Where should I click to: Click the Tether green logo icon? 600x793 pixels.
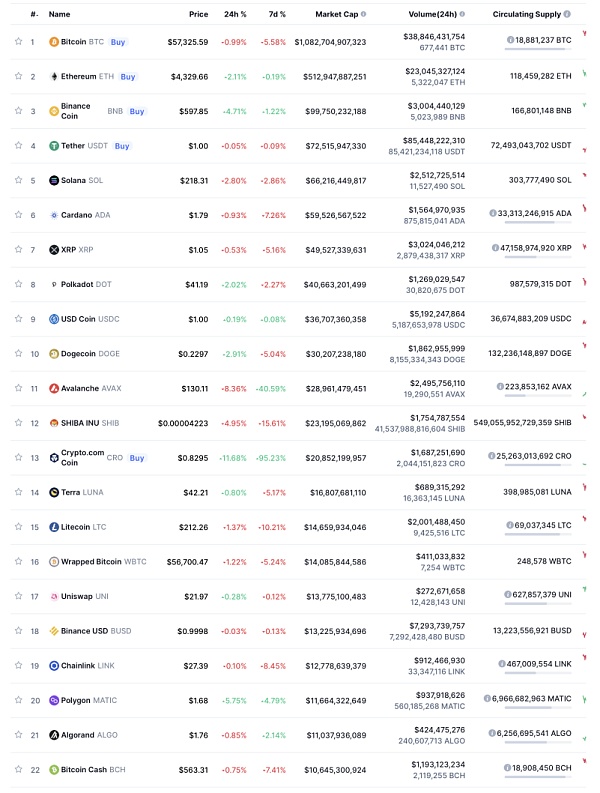pos(54,146)
